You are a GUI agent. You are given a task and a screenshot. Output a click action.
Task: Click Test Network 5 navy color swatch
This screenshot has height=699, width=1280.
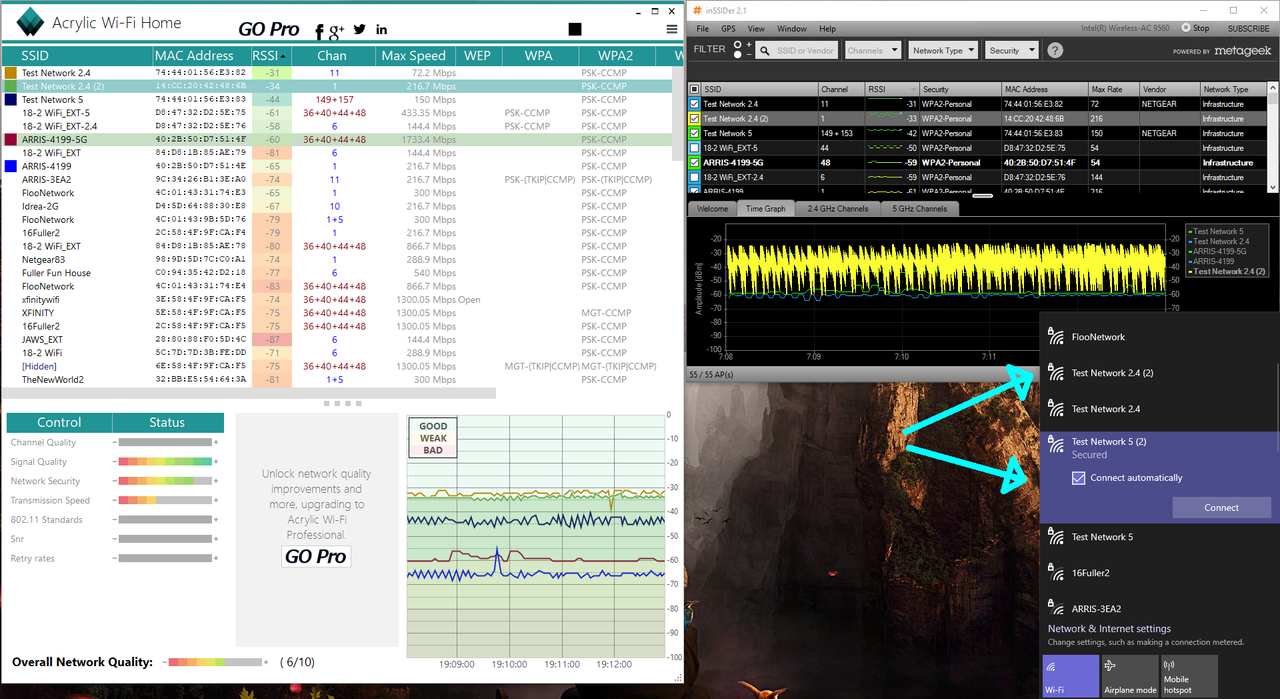(x=10, y=100)
